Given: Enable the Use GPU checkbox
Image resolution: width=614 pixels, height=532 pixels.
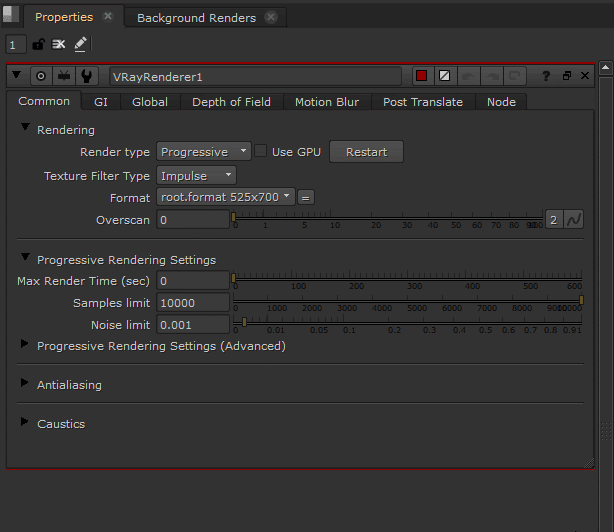Looking at the screenshot, I should coord(261,152).
